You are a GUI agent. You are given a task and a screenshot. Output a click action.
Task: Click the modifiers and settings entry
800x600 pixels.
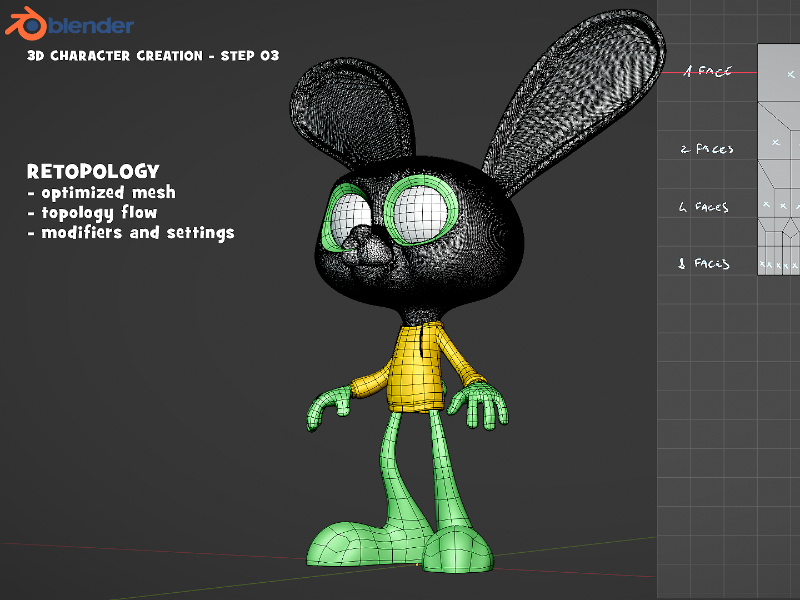[x=133, y=232]
